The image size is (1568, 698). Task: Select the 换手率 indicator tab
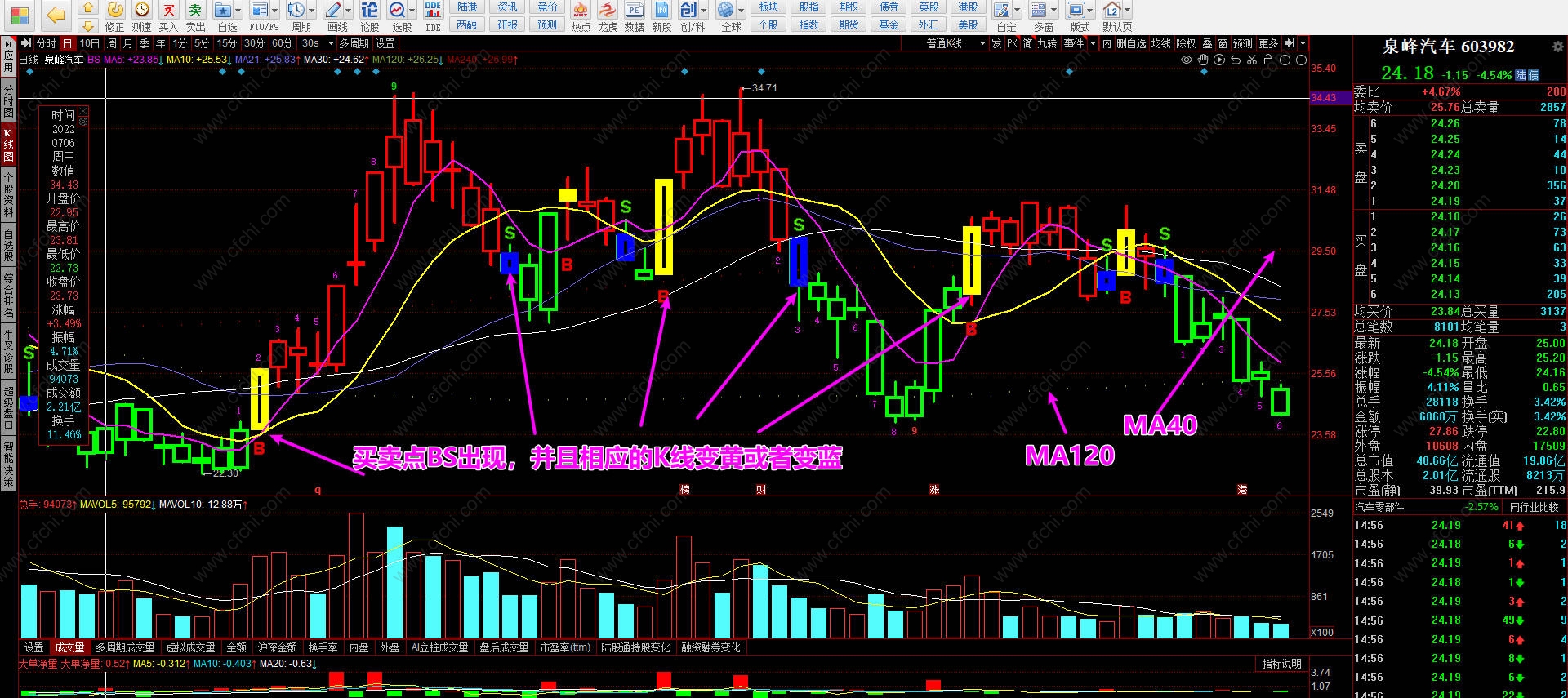(x=323, y=647)
